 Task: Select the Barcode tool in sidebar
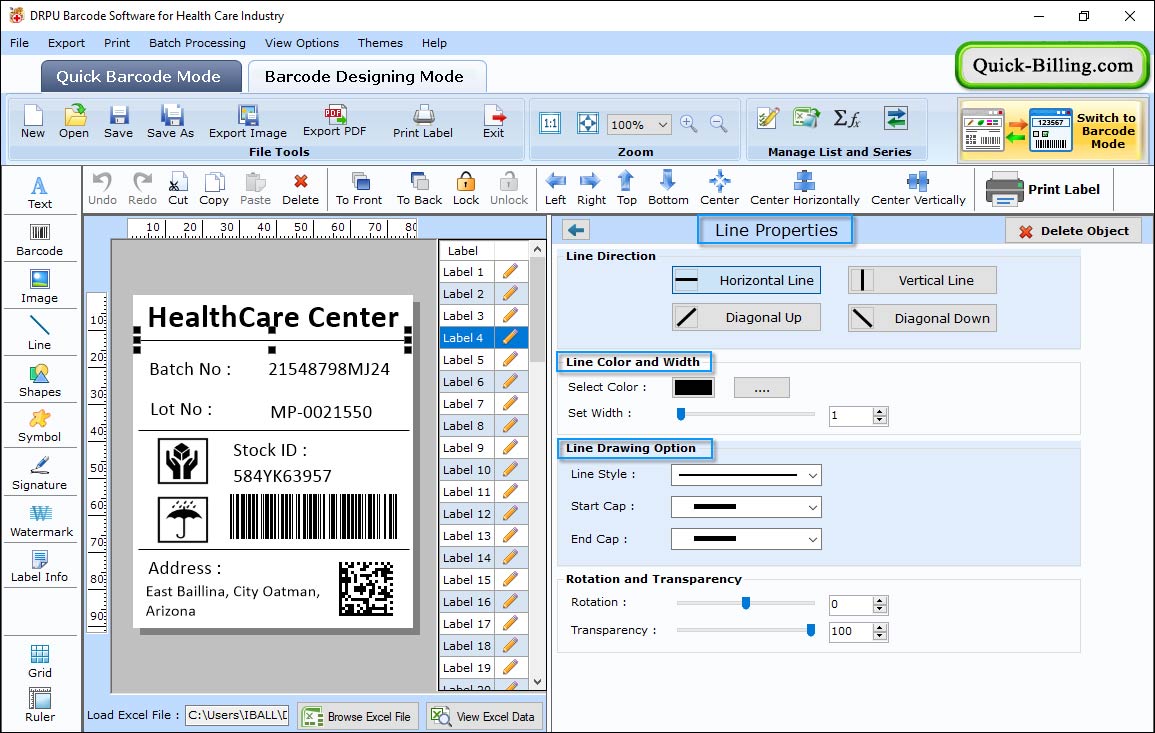pos(40,240)
